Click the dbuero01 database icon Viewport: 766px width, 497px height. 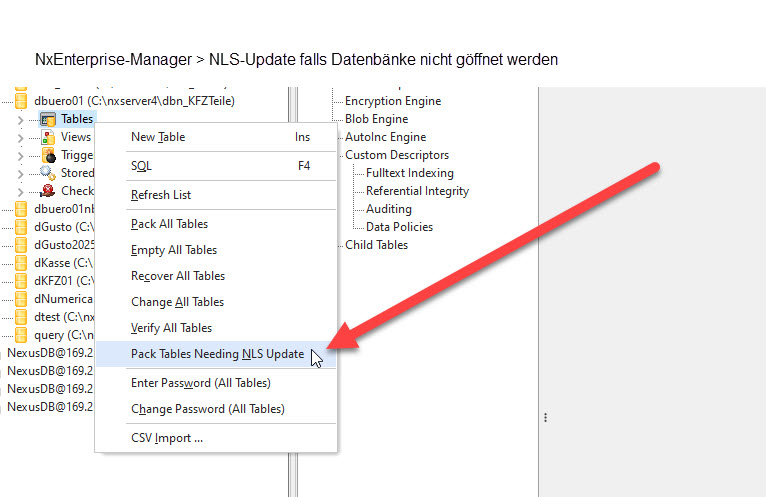tap(21, 101)
